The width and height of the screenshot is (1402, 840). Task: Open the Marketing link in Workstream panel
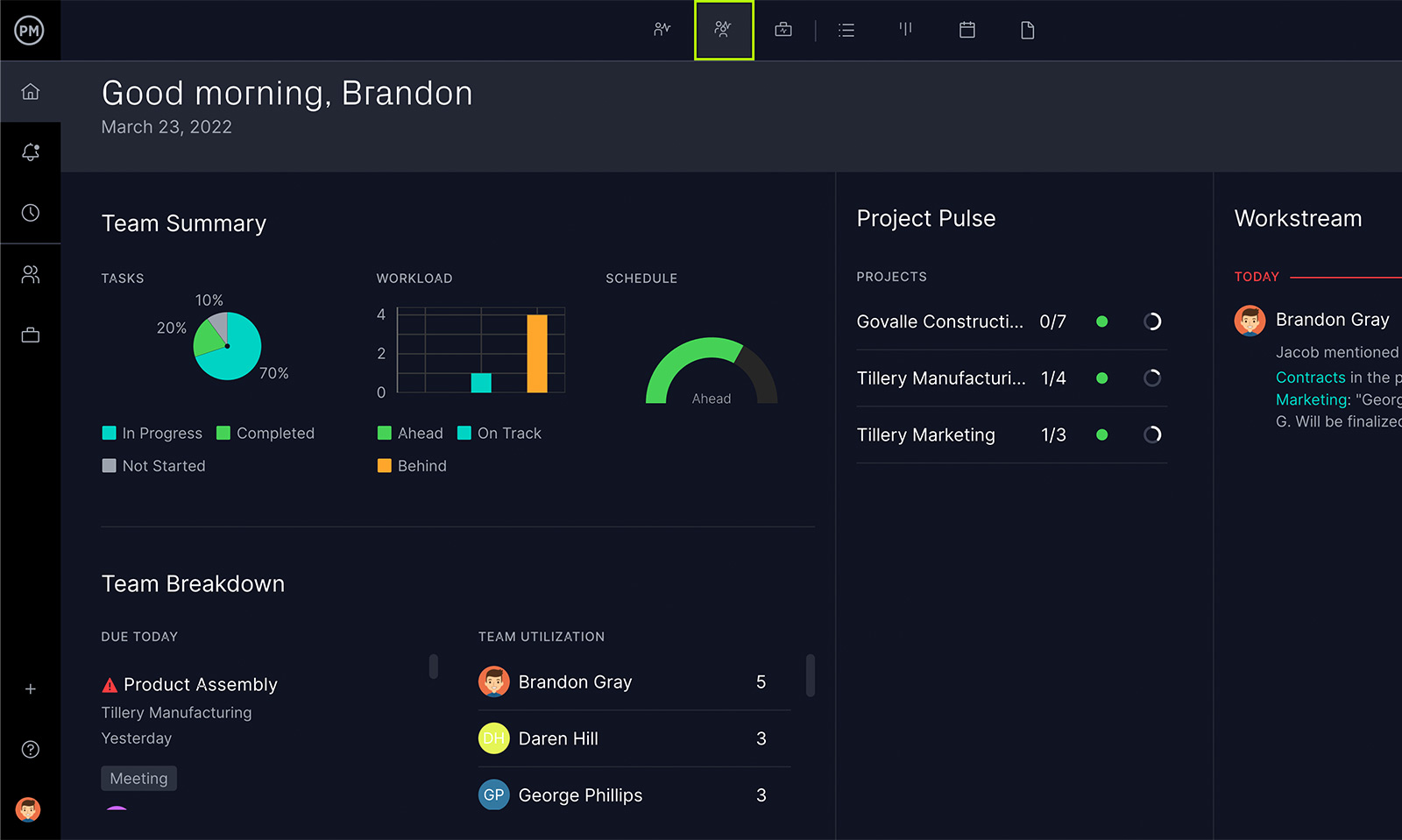click(x=1311, y=399)
